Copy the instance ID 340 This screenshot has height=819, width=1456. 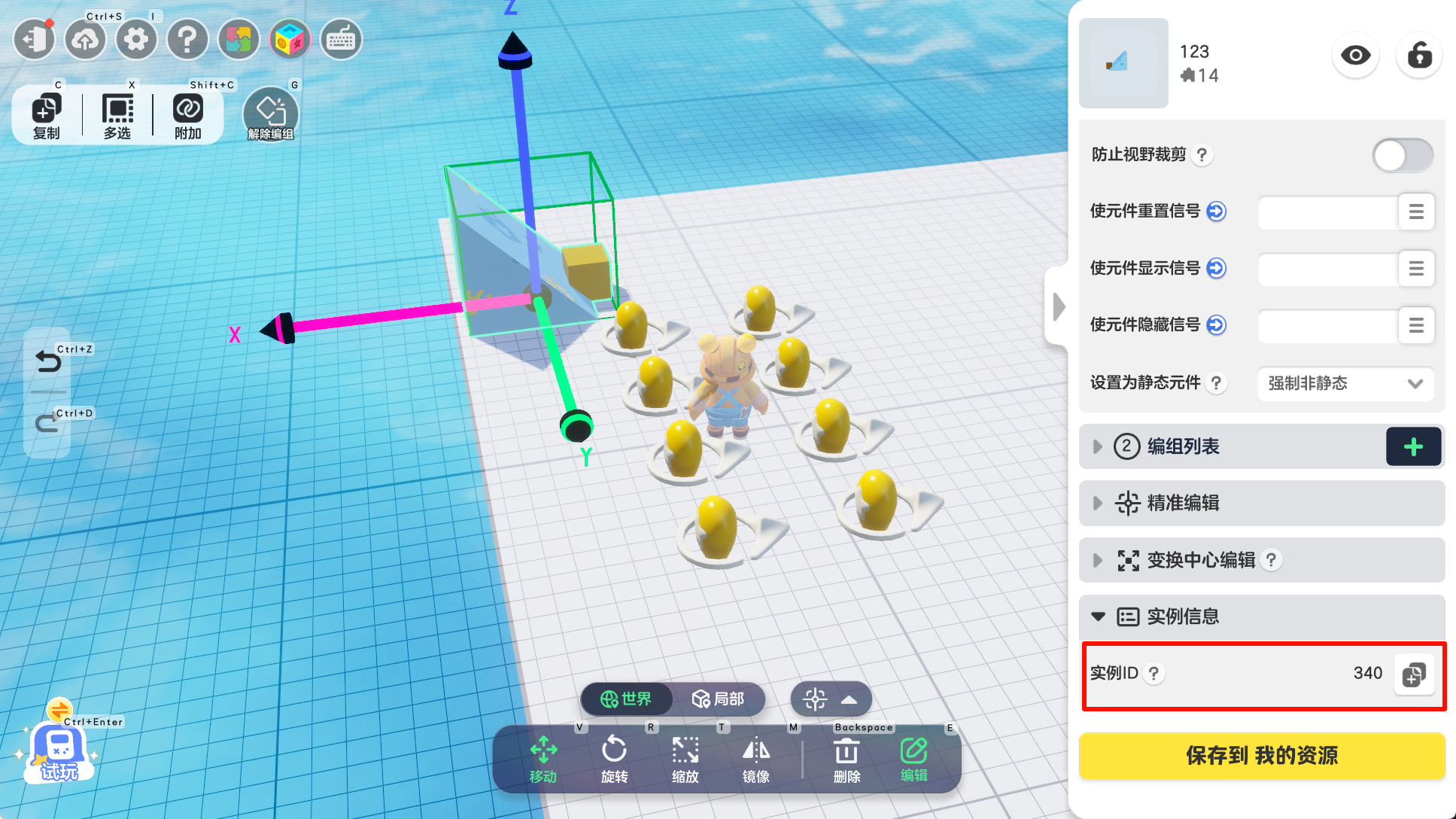click(x=1413, y=674)
